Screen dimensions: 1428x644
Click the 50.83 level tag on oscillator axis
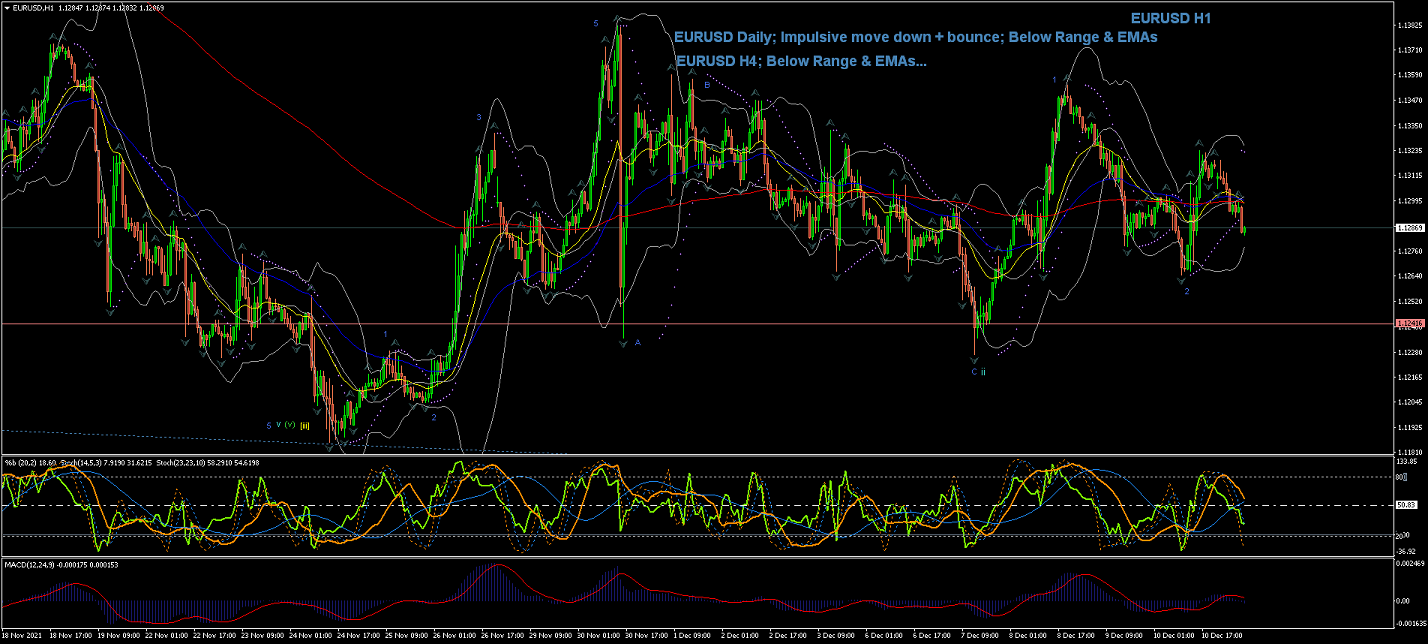coord(1406,505)
